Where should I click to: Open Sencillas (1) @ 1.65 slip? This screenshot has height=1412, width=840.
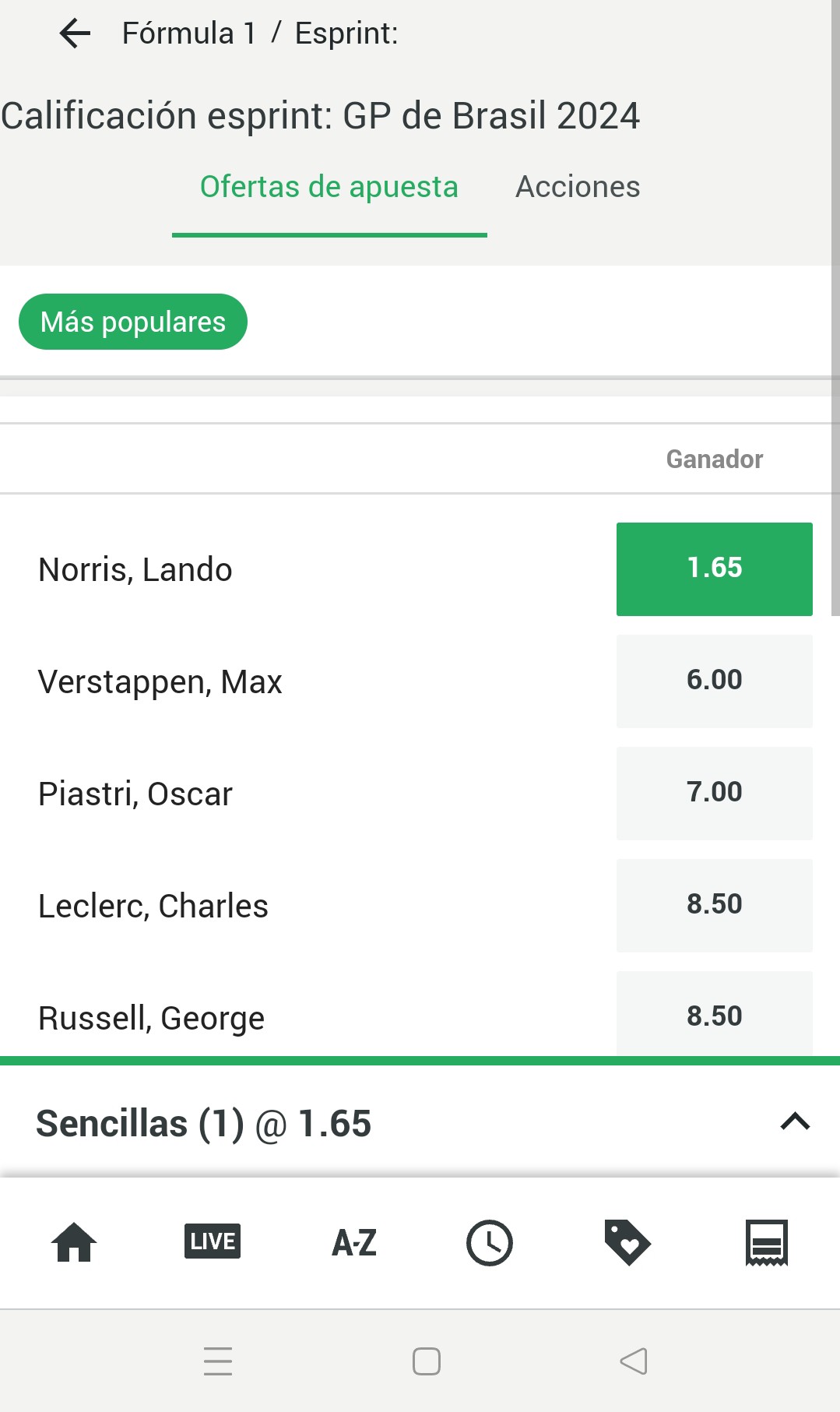pos(204,1124)
